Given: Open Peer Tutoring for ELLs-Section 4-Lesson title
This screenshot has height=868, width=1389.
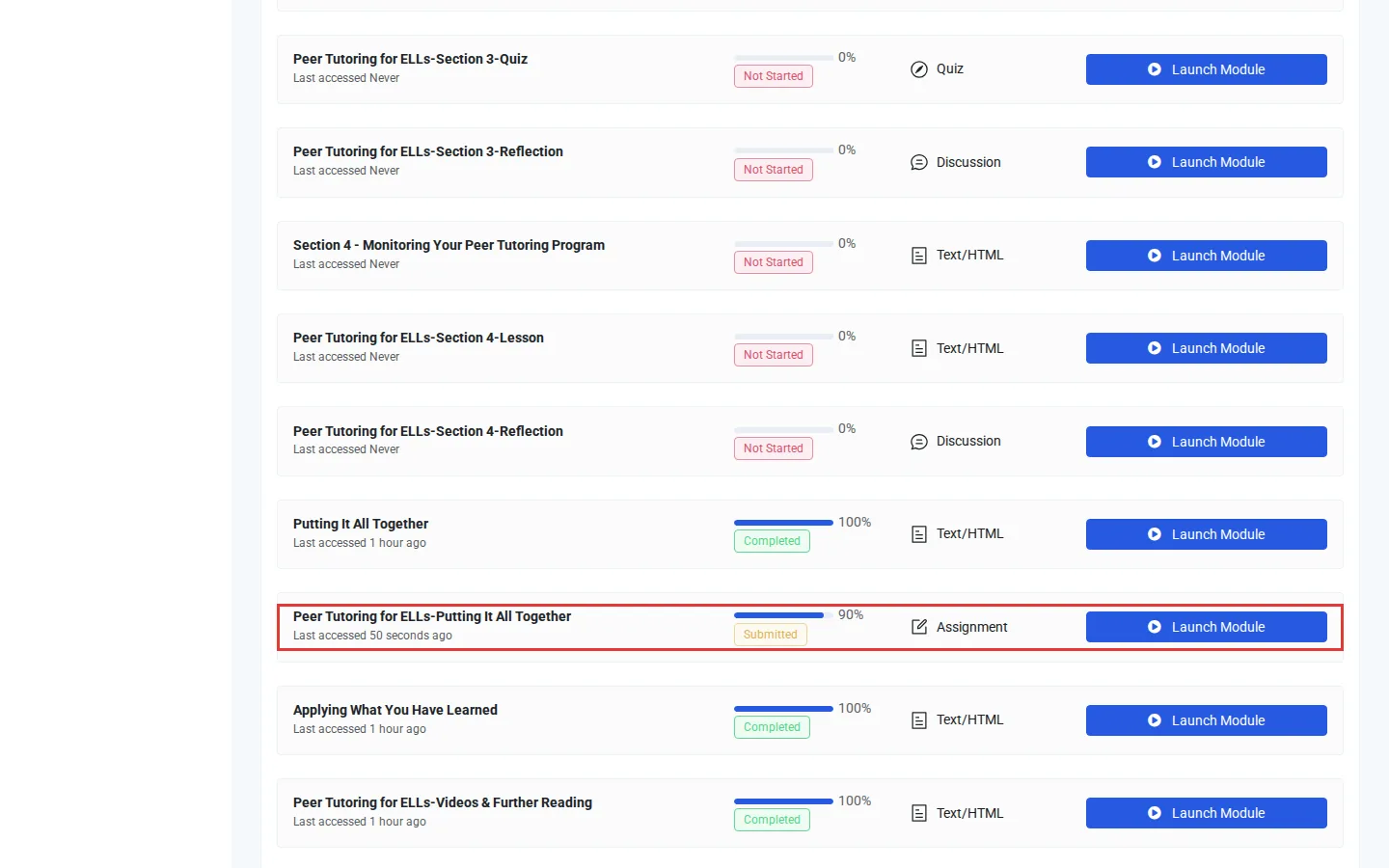Looking at the screenshot, I should pyautogui.click(x=419, y=338).
